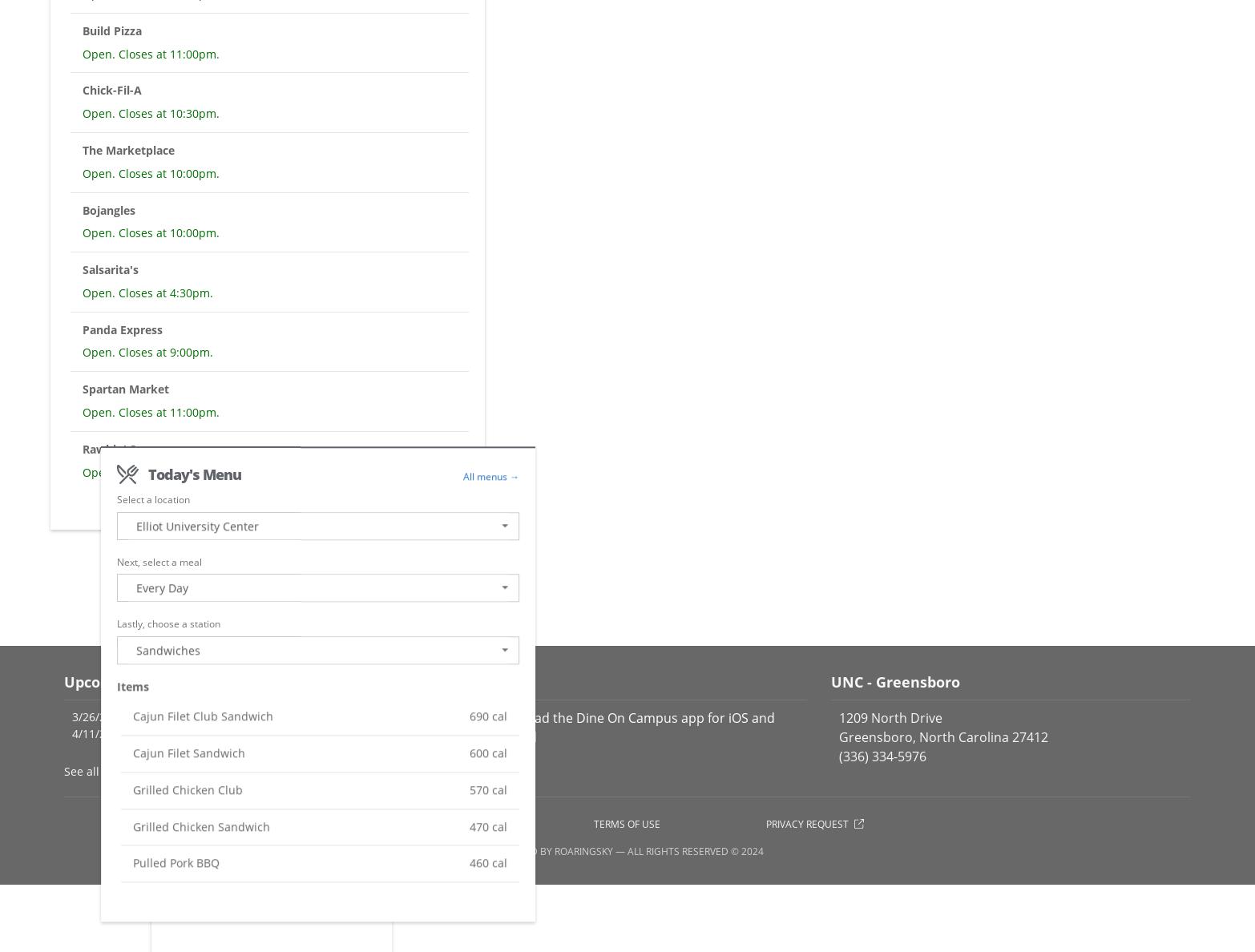The image size is (1255, 952).
Task: Expand the Every Day meal dropdown
Action: coord(317,588)
